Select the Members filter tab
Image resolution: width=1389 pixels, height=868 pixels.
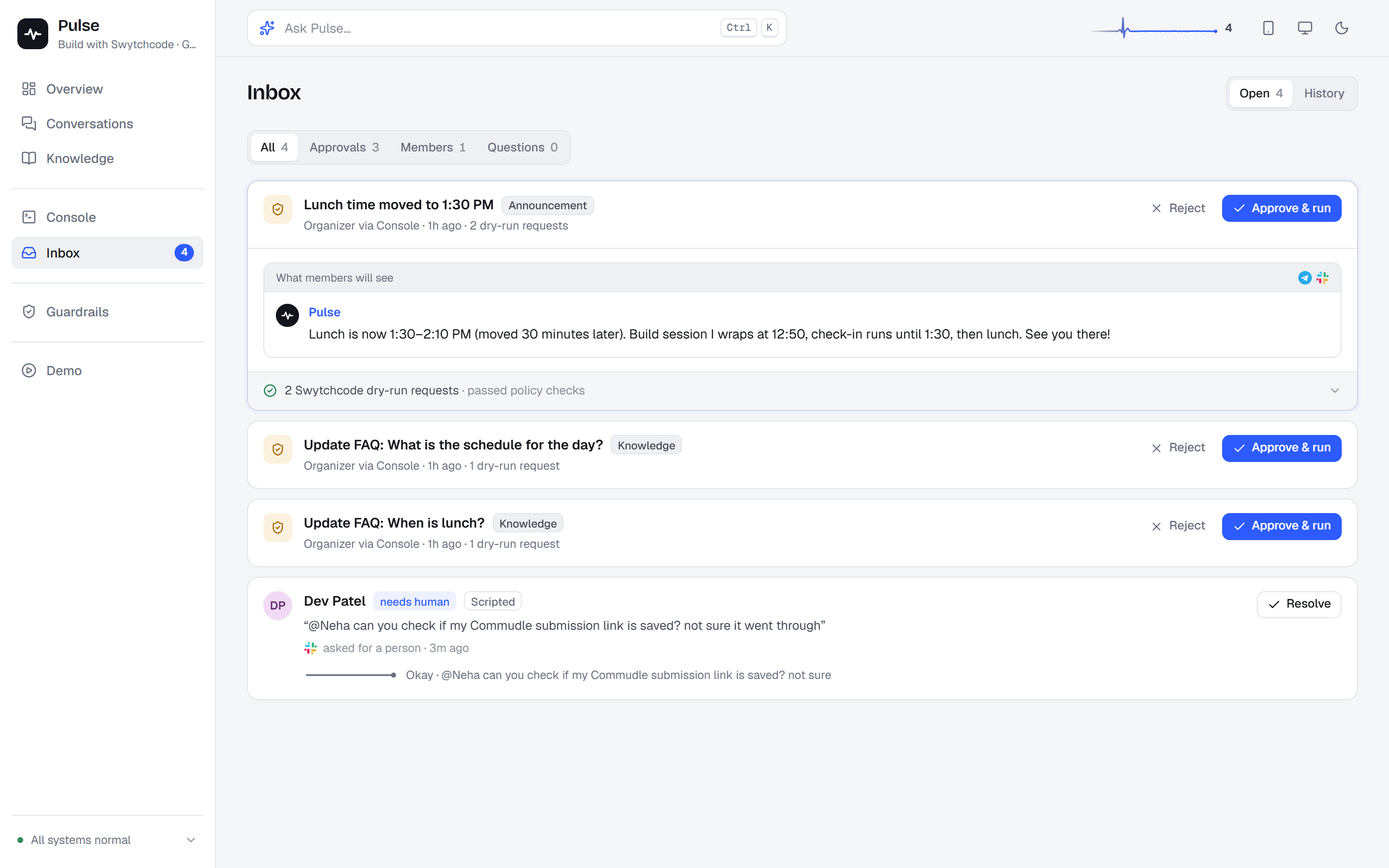point(433,148)
